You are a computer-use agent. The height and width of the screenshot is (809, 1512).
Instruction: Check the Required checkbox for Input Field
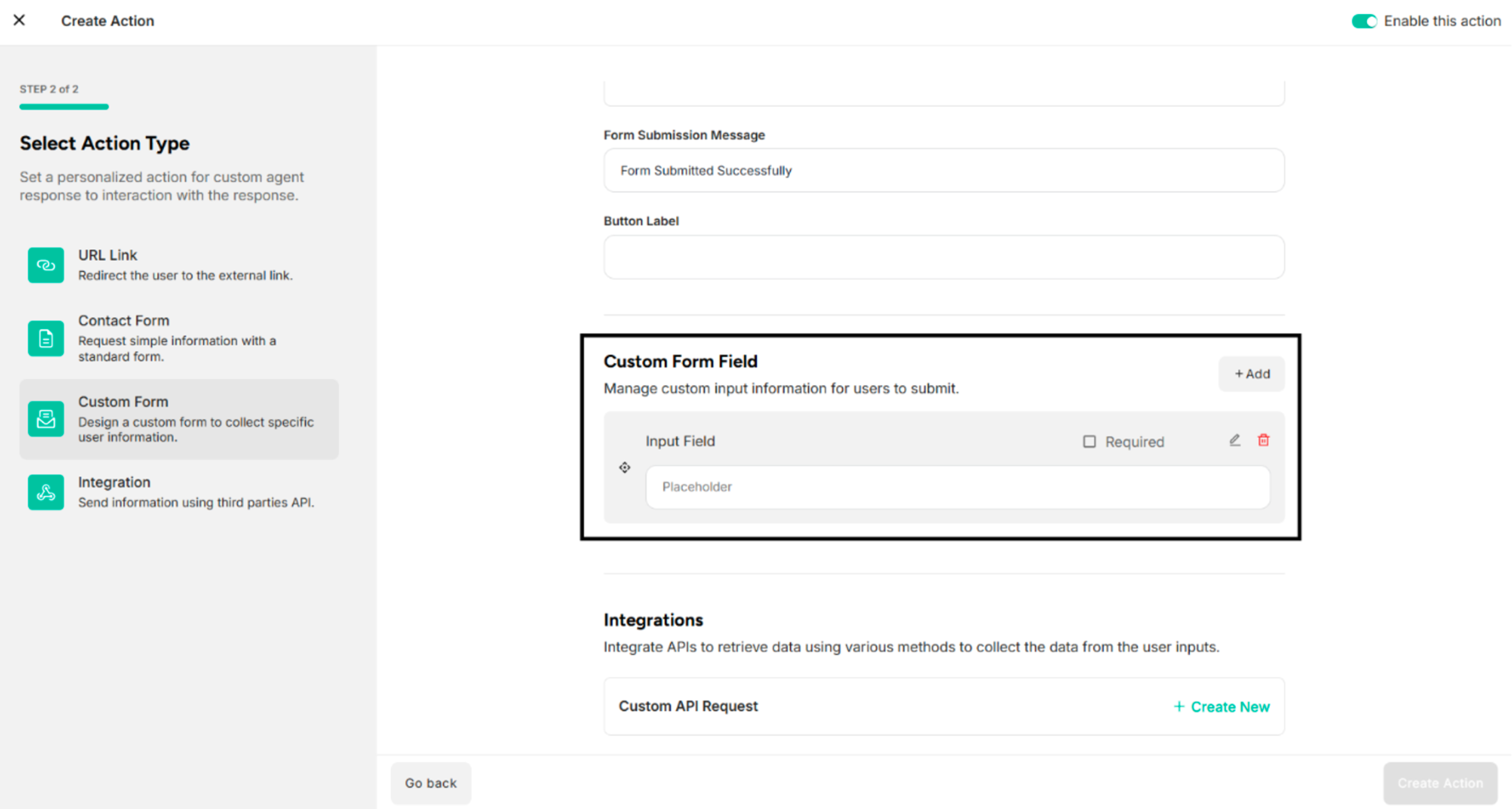[x=1089, y=442]
